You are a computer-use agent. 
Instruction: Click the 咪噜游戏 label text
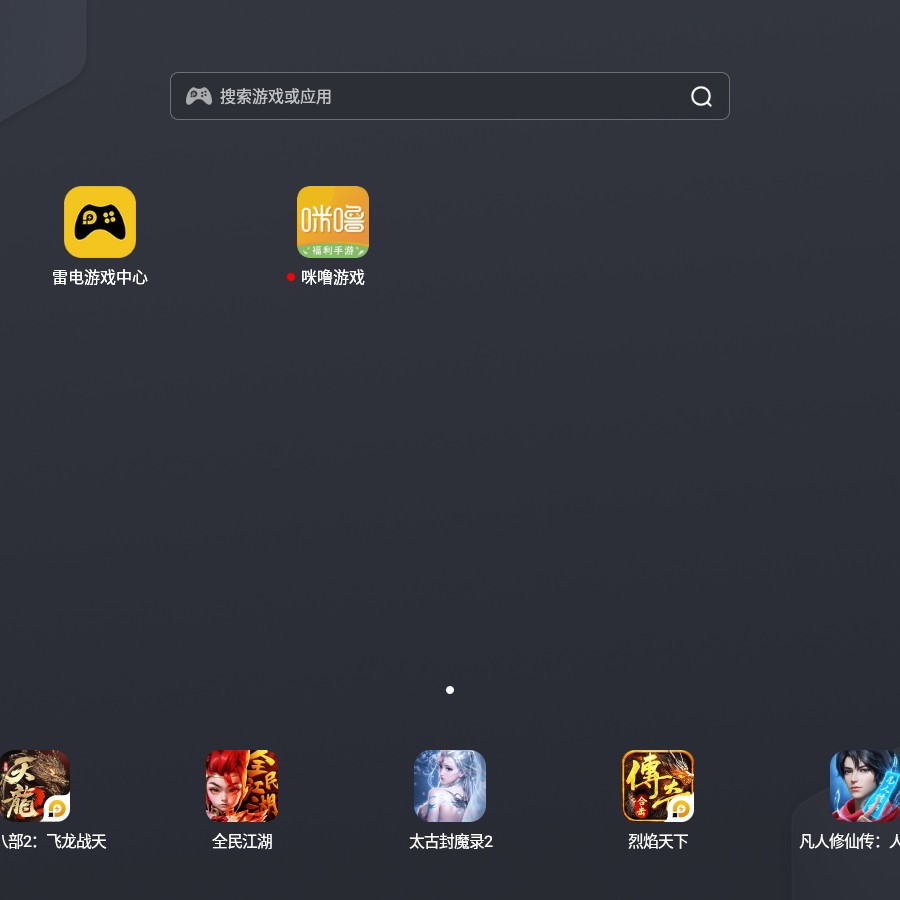pyautogui.click(x=333, y=278)
